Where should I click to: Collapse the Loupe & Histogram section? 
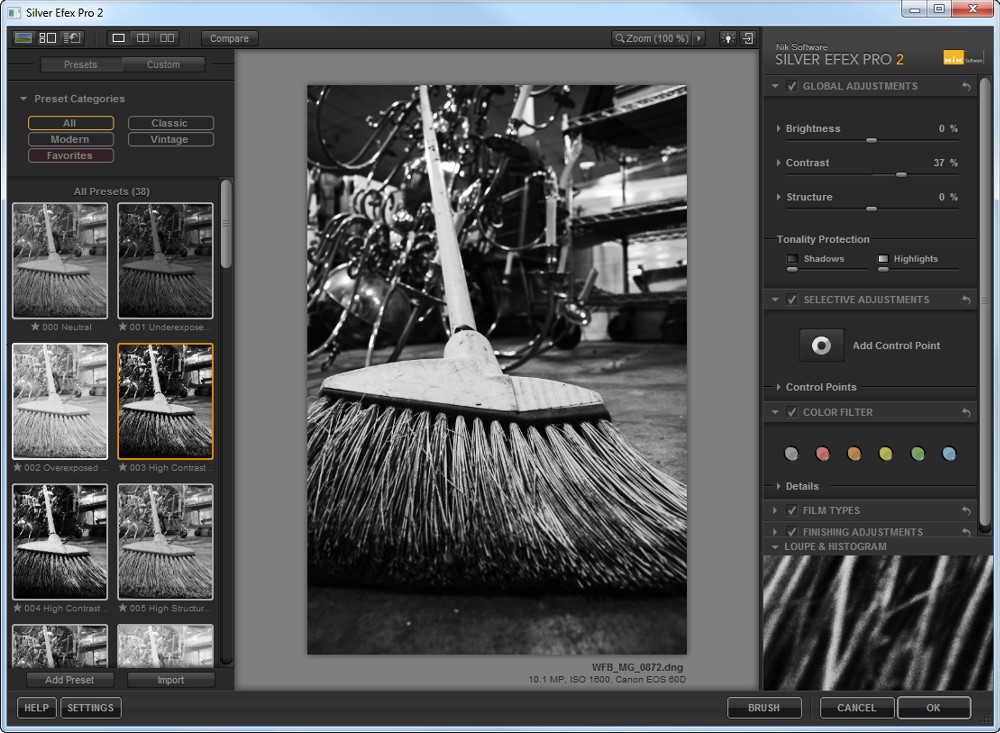(x=775, y=547)
